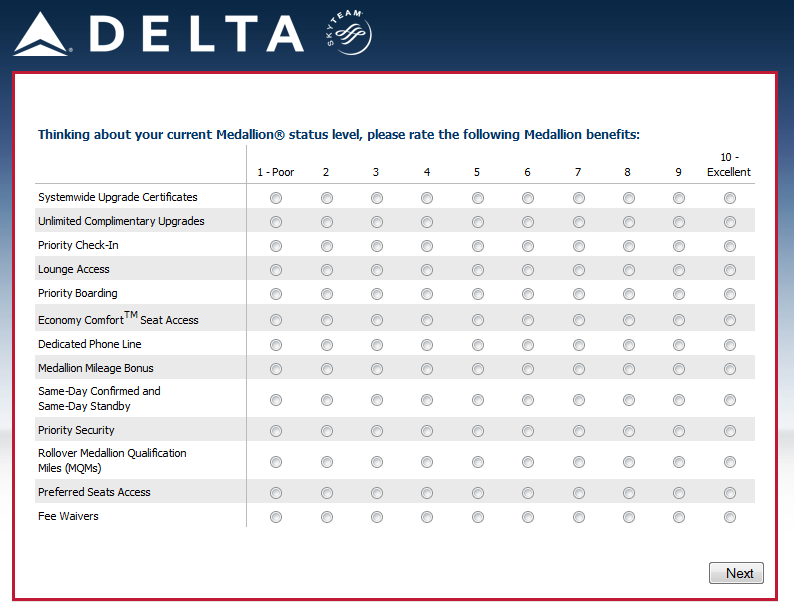Rate Systemwide Upgrade Certificates as 1 - Poor
The height and width of the screenshot is (615, 794).
(x=276, y=198)
